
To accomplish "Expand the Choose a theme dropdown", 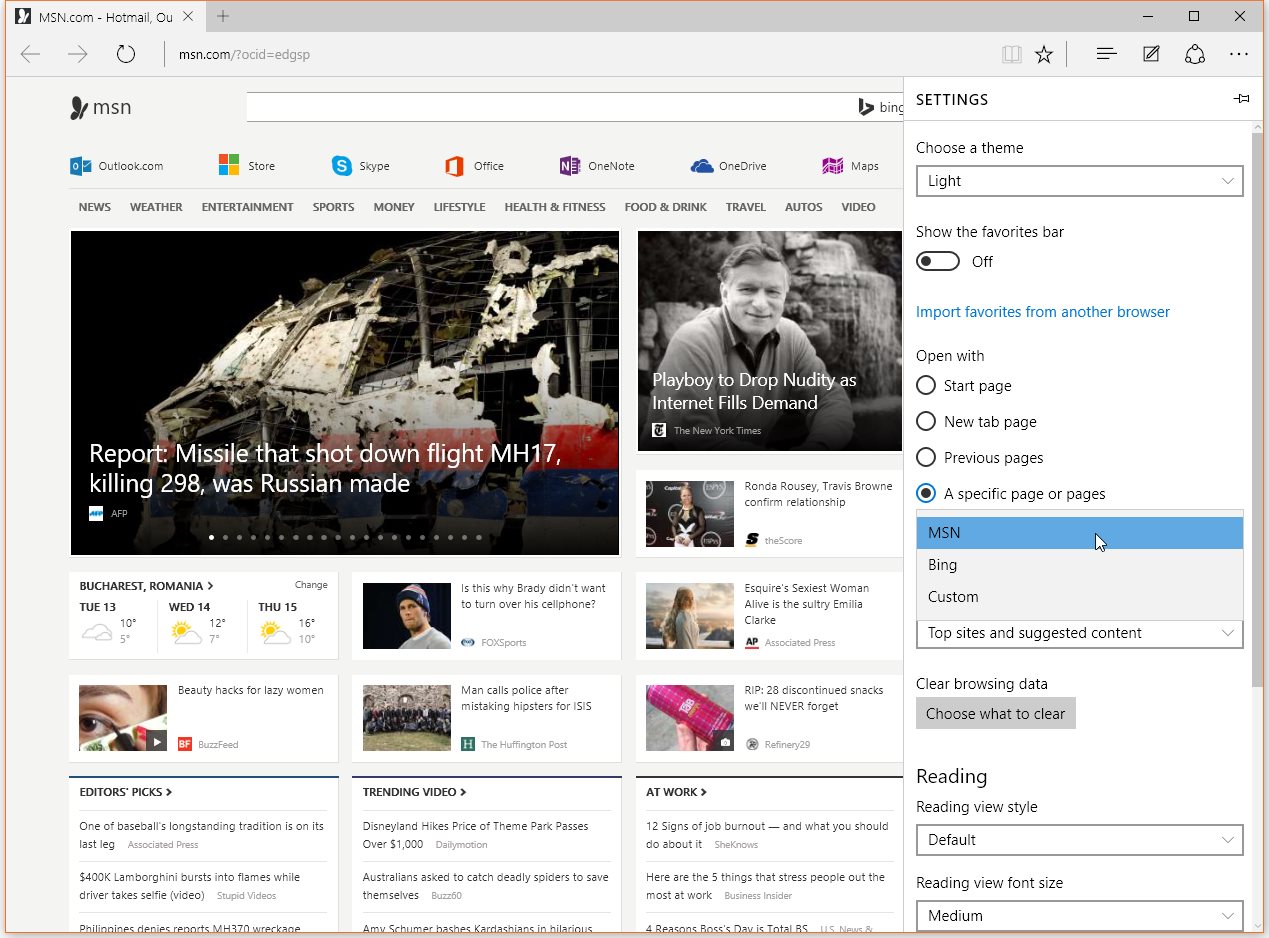I will click(x=1079, y=181).
